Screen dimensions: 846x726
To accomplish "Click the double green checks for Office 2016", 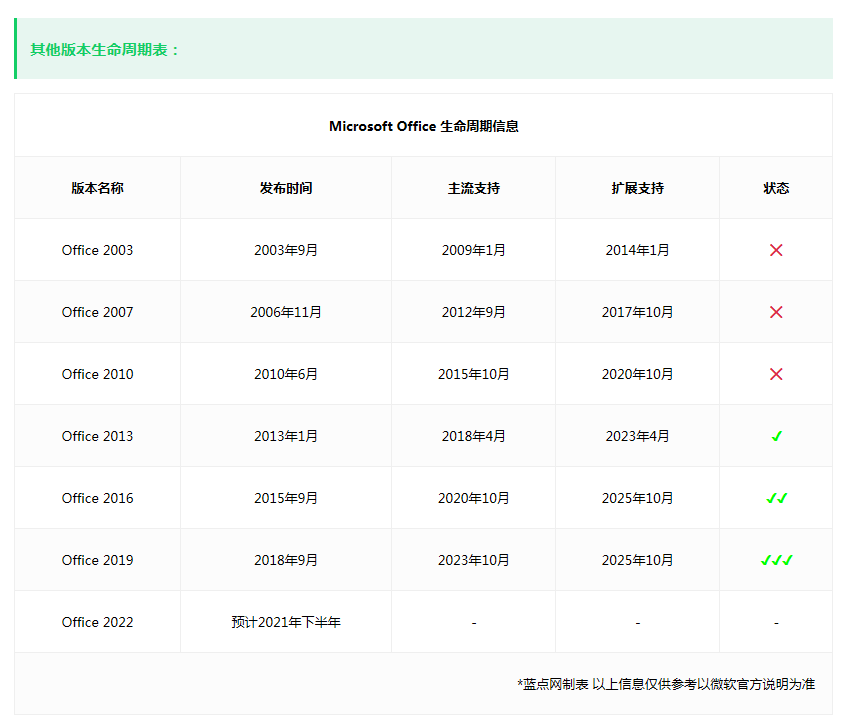I will tap(776, 498).
